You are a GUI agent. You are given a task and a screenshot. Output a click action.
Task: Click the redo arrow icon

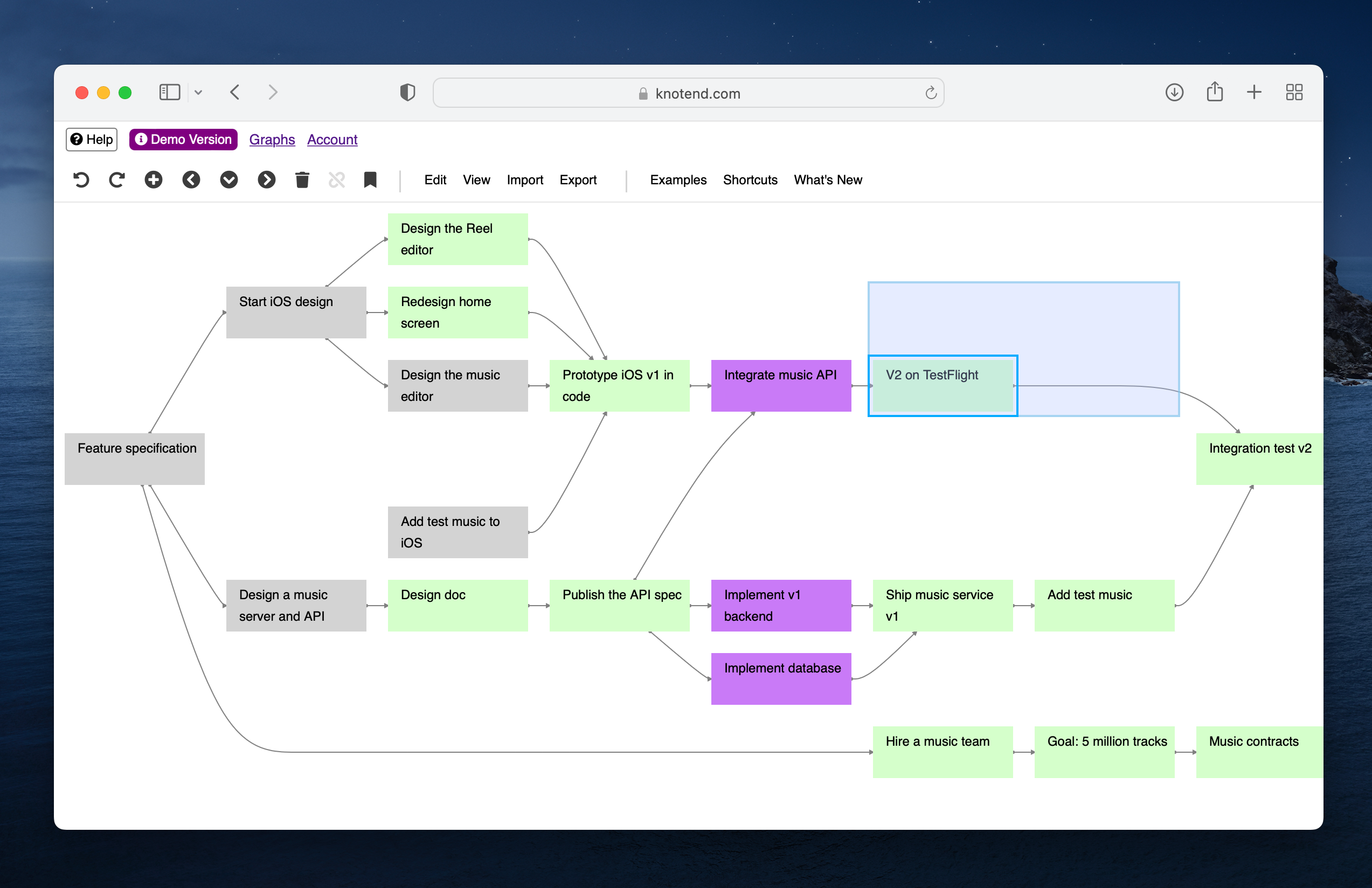tap(117, 180)
